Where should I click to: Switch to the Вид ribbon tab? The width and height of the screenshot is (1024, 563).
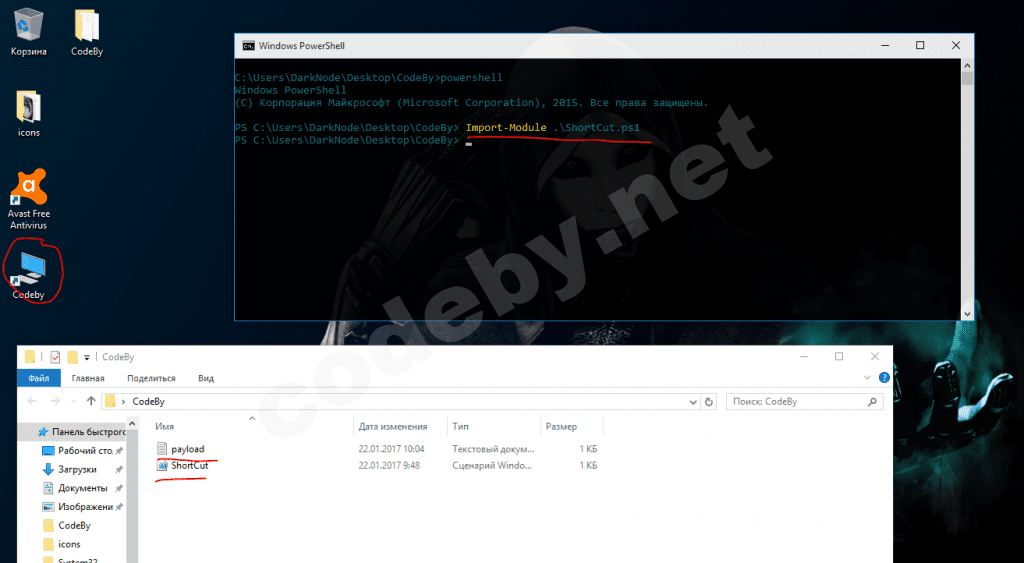pos(206,378)
